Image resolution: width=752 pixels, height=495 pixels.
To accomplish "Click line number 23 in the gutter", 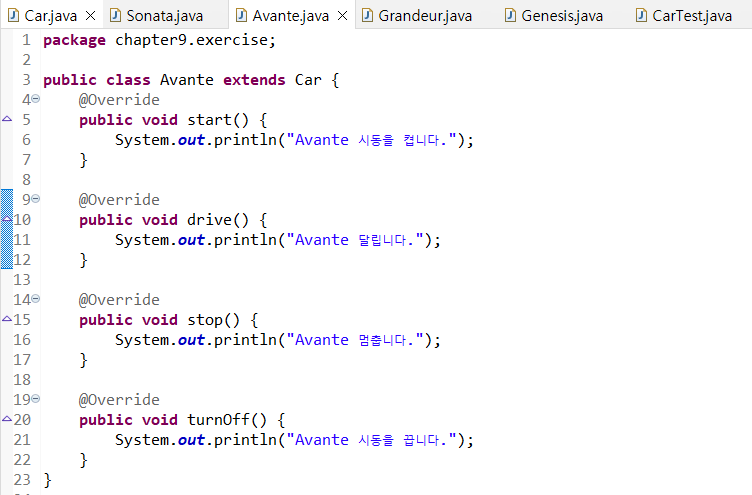I will (22, 480).
